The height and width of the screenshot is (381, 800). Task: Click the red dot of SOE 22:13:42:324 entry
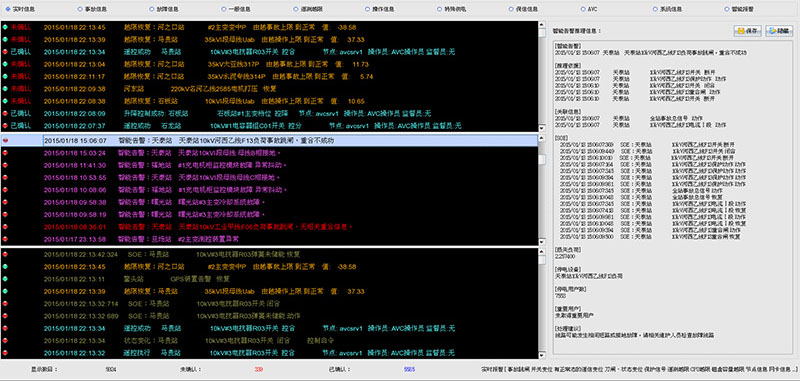[x=5, y=254]
